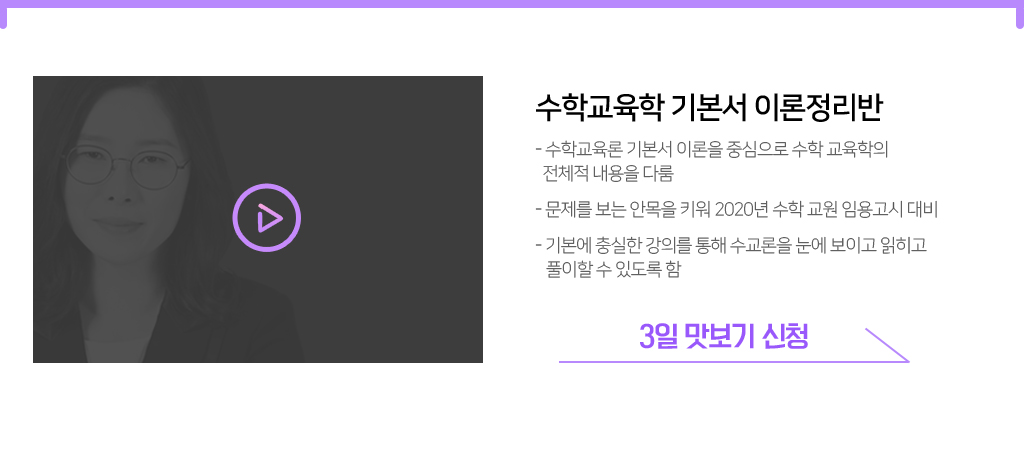Click the diagonal arrow beside 3일 맛보기 신청
Viewport: 1024px width, 465px height.
pos(886,344)
